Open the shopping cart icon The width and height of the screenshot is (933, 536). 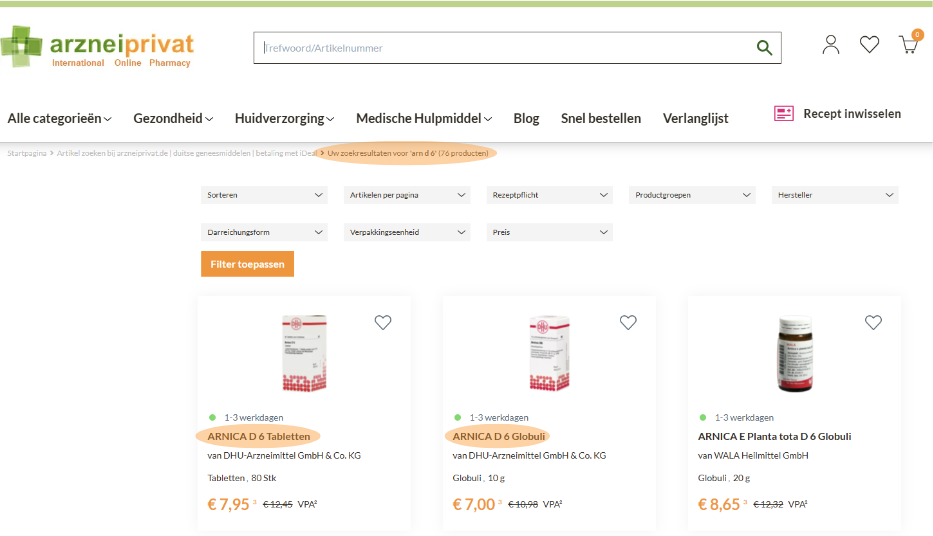point(909,45)
